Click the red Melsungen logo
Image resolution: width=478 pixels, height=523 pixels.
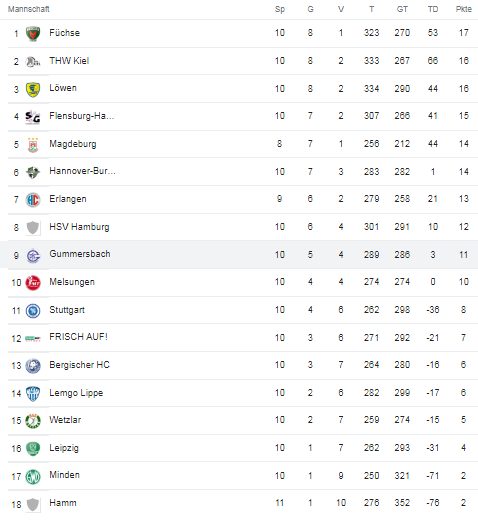click(33, 283)
